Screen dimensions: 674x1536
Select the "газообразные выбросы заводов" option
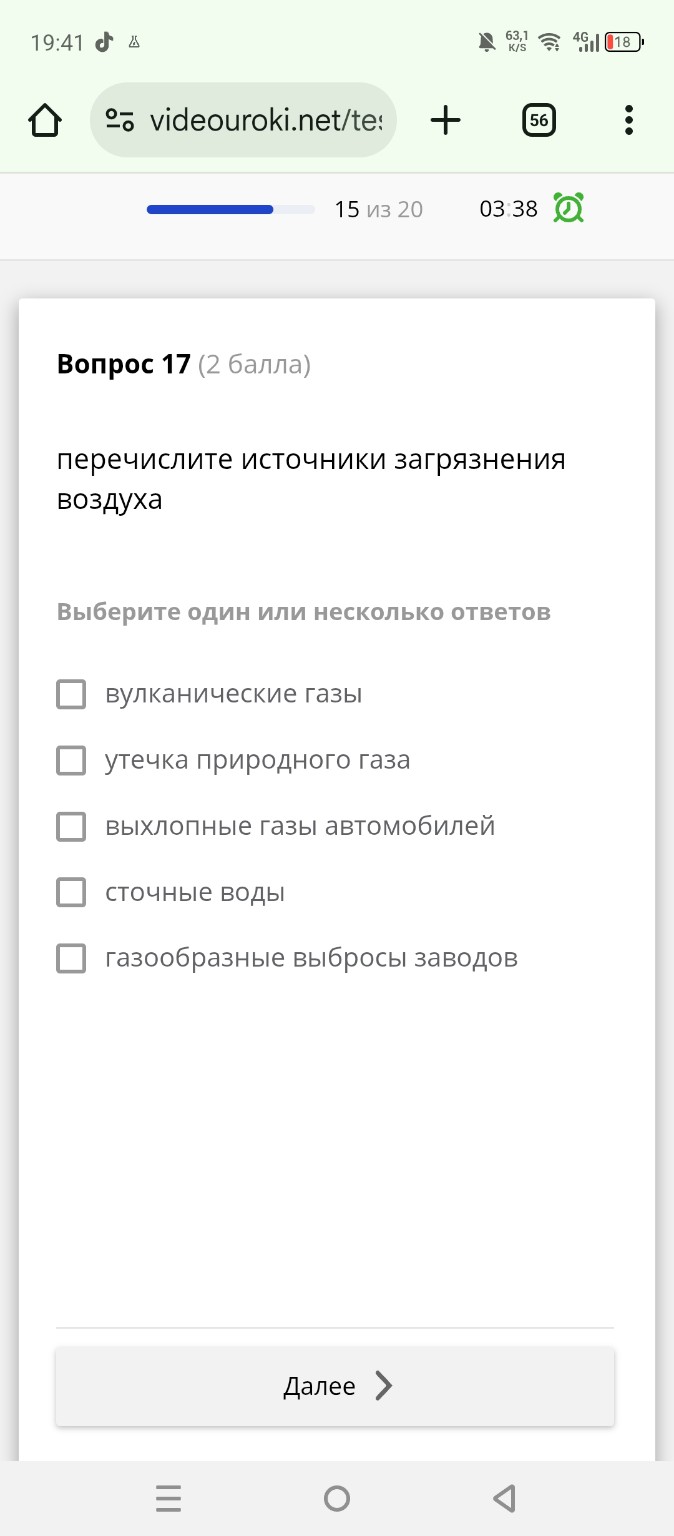tap(70, 958)
